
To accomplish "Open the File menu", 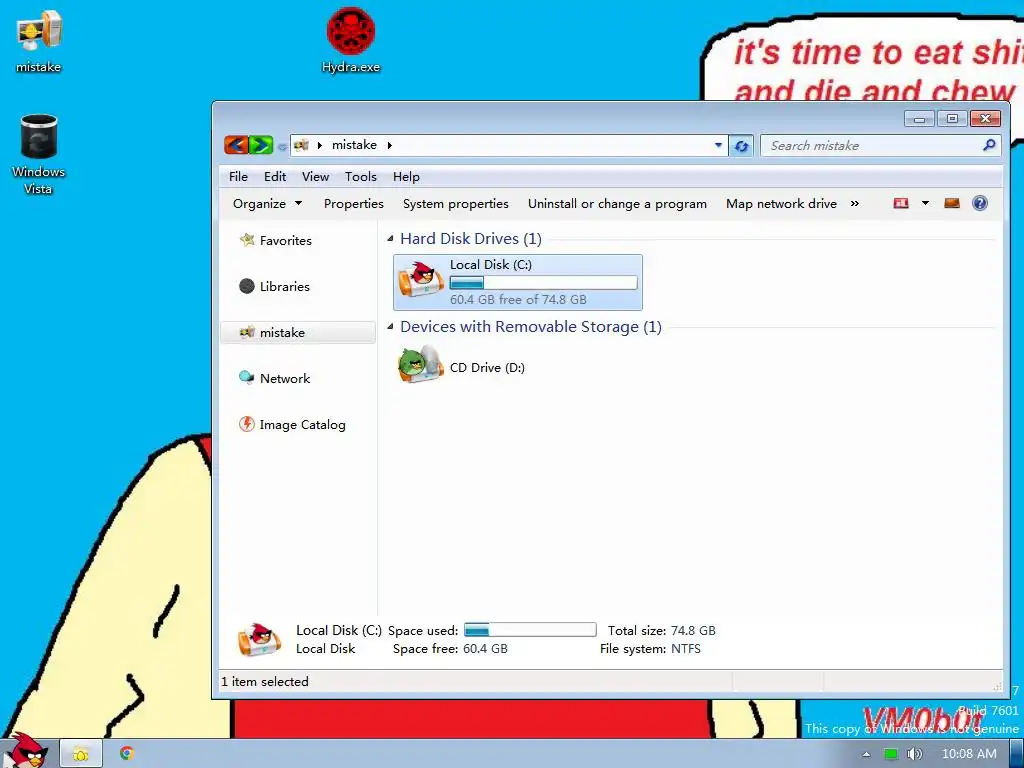I will (x=238, y=176).
